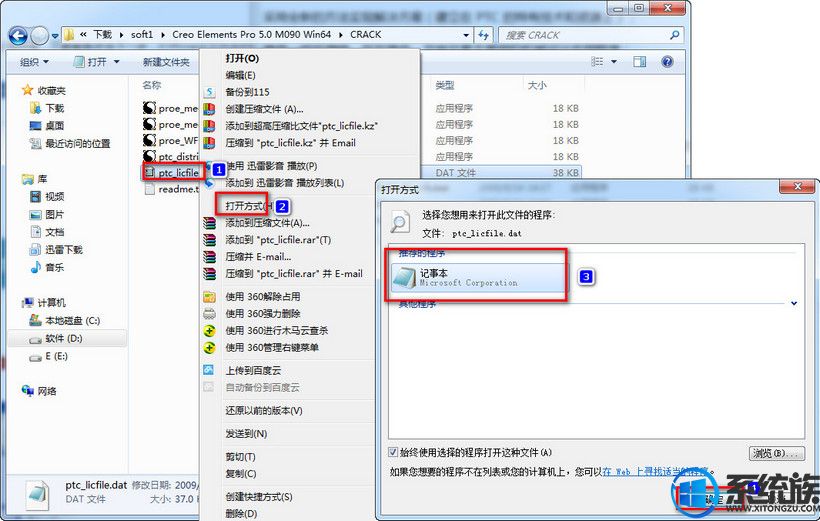Open the 文档 library
Viewport: 820px width, 521px height.
click(47, 232)
